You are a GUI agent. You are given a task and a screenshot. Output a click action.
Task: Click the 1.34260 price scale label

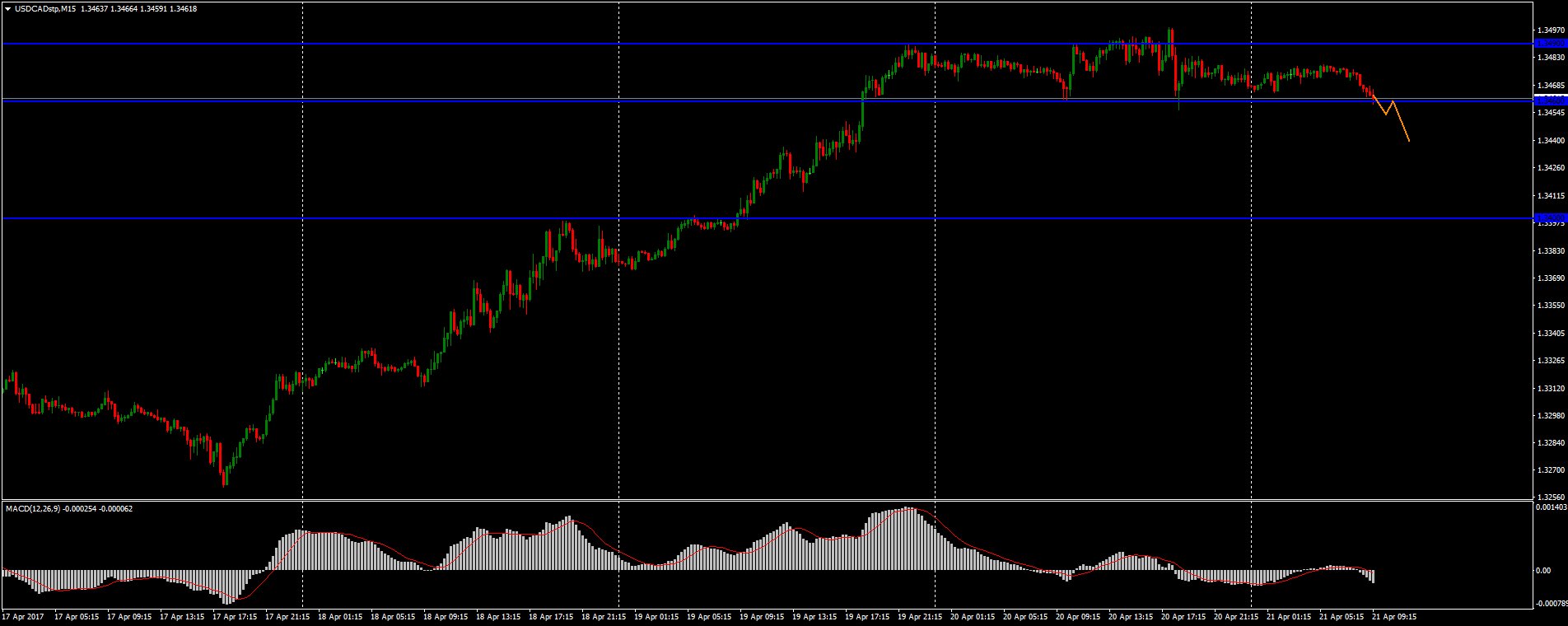coord(1550,168)
